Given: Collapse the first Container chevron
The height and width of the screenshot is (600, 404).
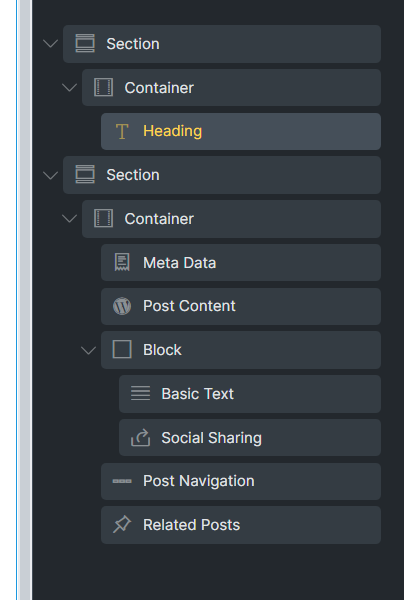Looking at the screenshot, I should [x=69, y=88].
